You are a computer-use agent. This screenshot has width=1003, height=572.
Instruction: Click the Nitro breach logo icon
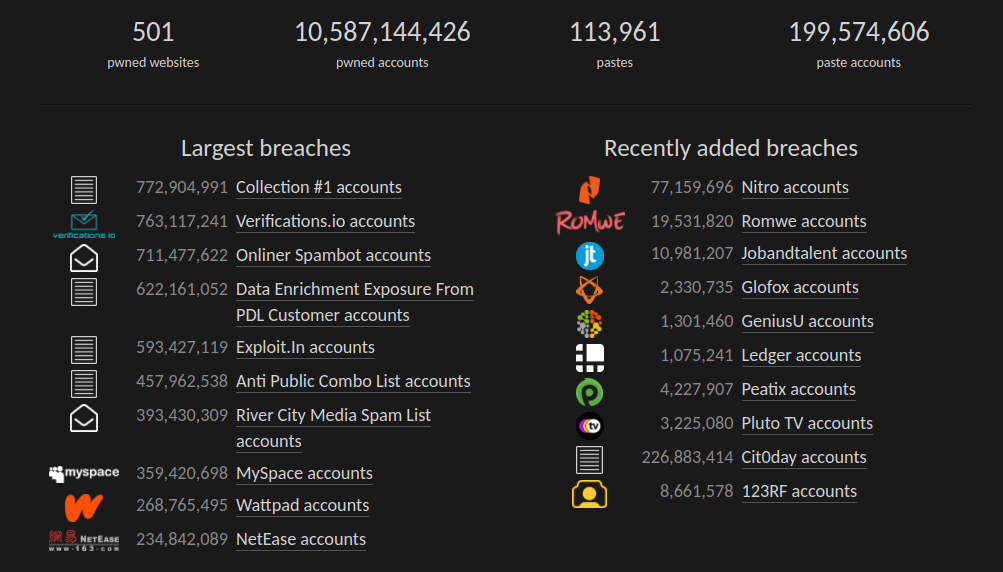coord(590,188)
